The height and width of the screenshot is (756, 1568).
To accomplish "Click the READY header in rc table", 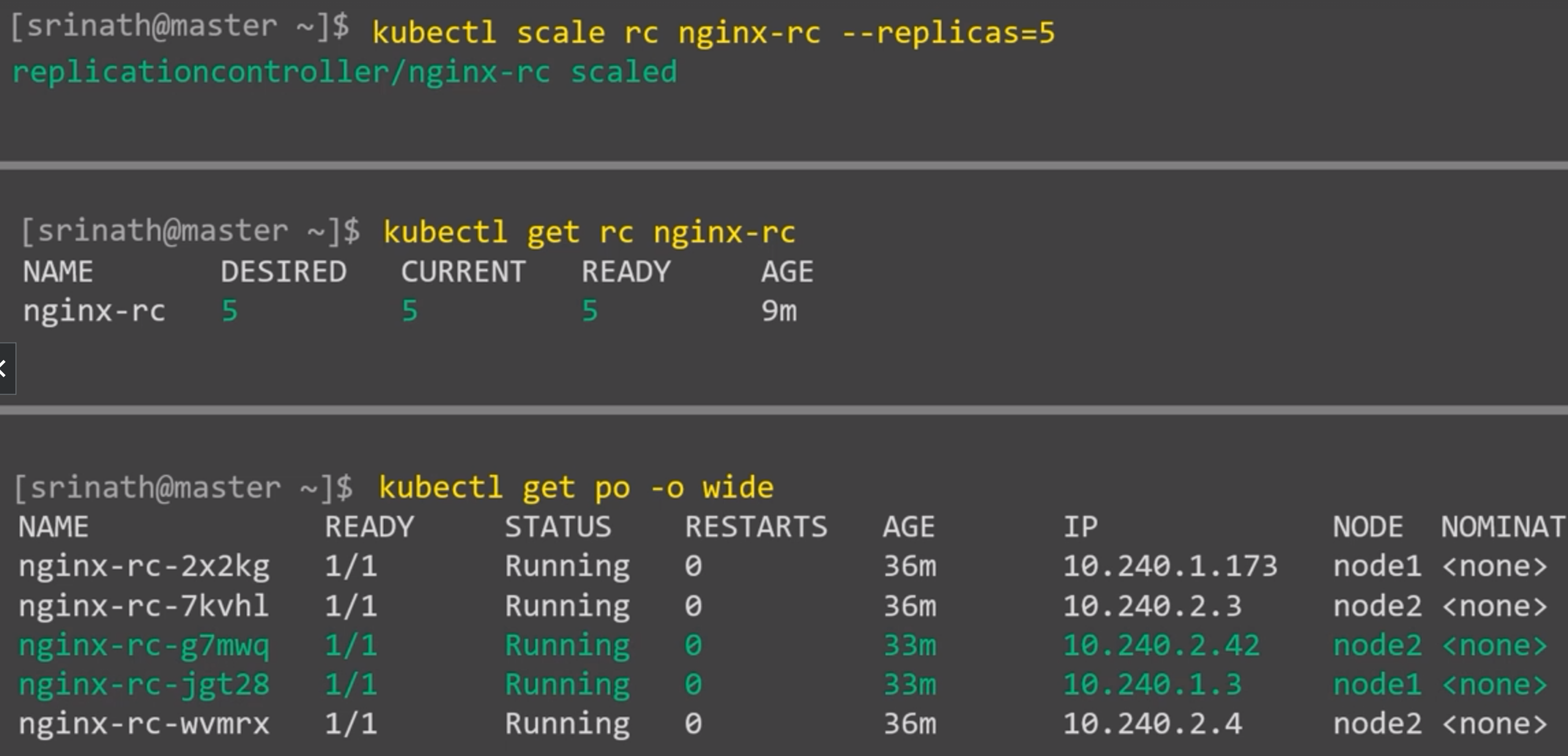I will click(x=626, y=272).
